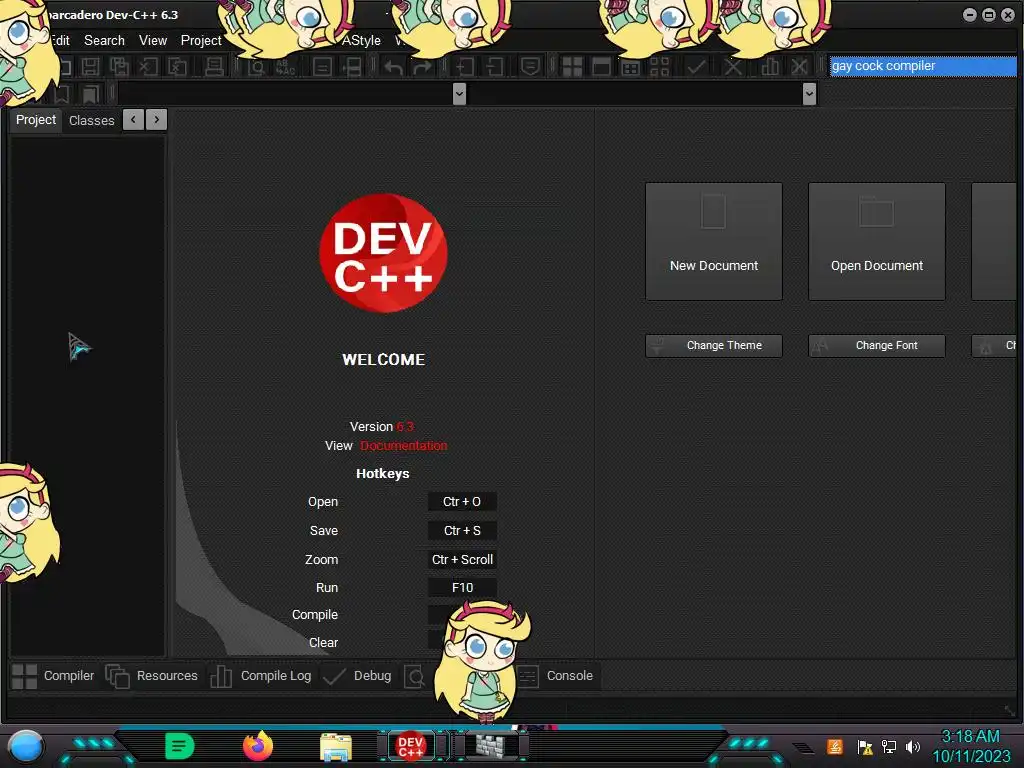The image size is (1024, 768).
Task: Open the Start orb on the taskbar
Action: pyautogui.click(x=26, y=747)
